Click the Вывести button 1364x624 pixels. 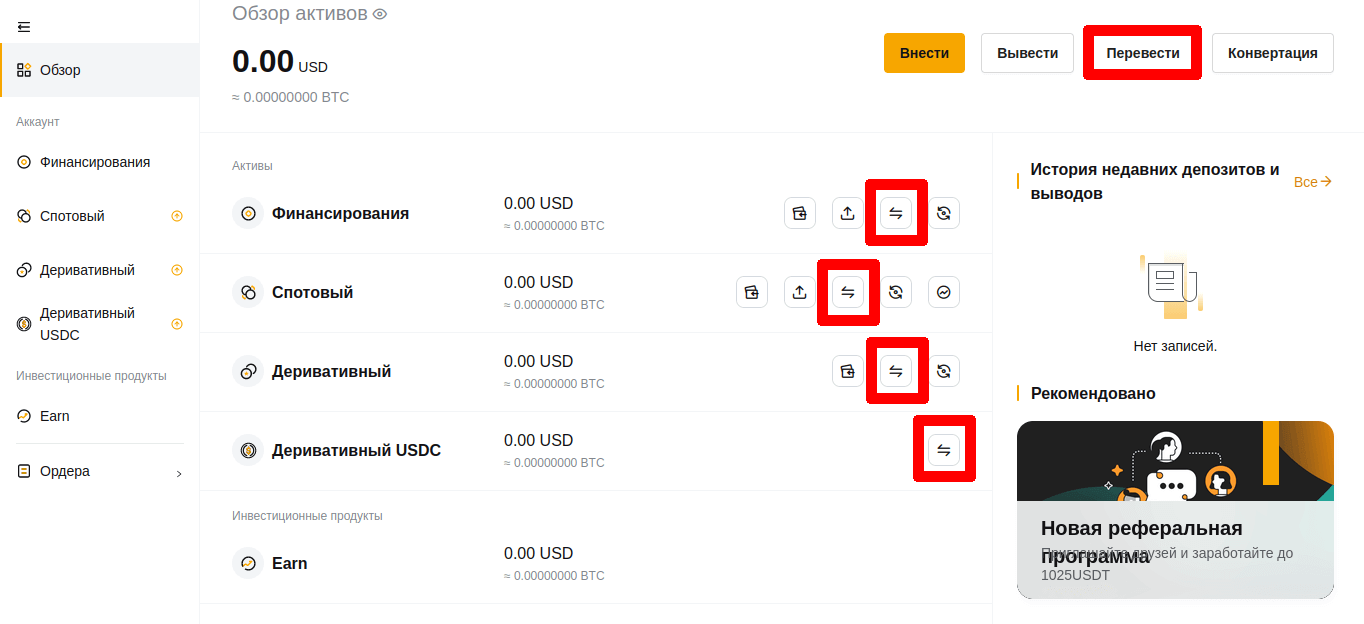pos(1027,53)
